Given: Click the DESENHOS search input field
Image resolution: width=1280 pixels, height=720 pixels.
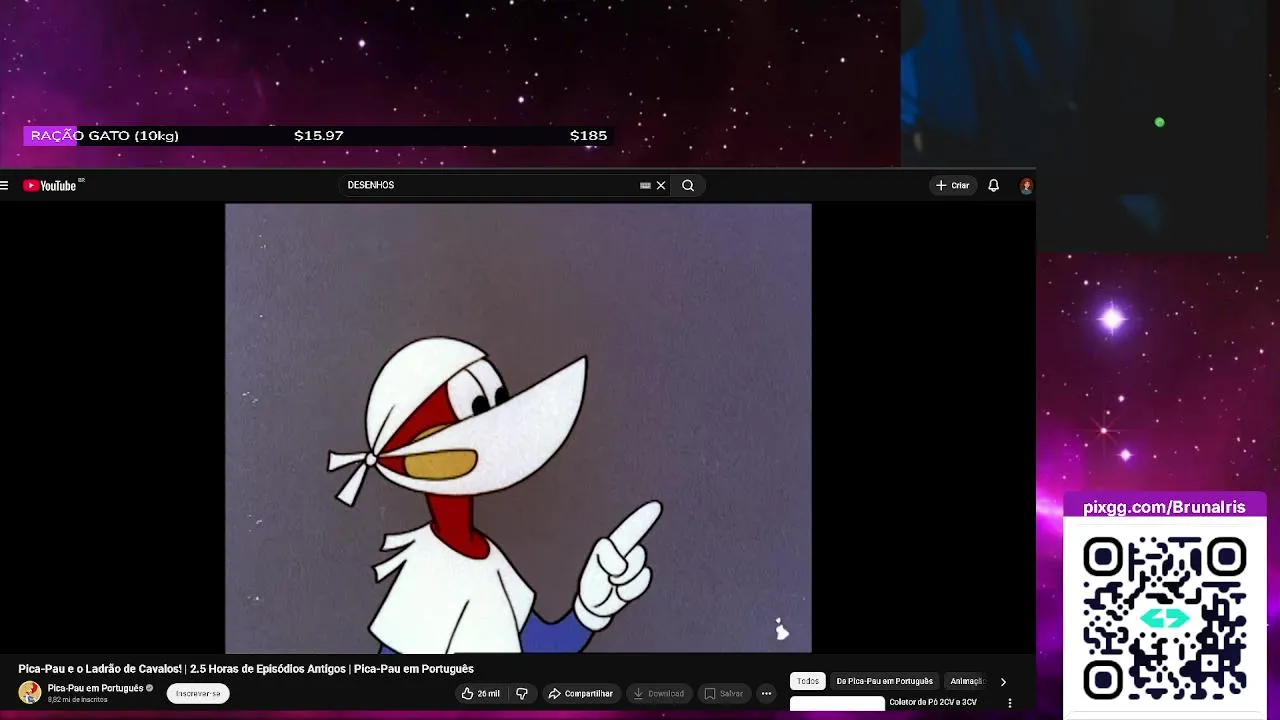Looking at the screenshot, I should [x=490, y=185].
